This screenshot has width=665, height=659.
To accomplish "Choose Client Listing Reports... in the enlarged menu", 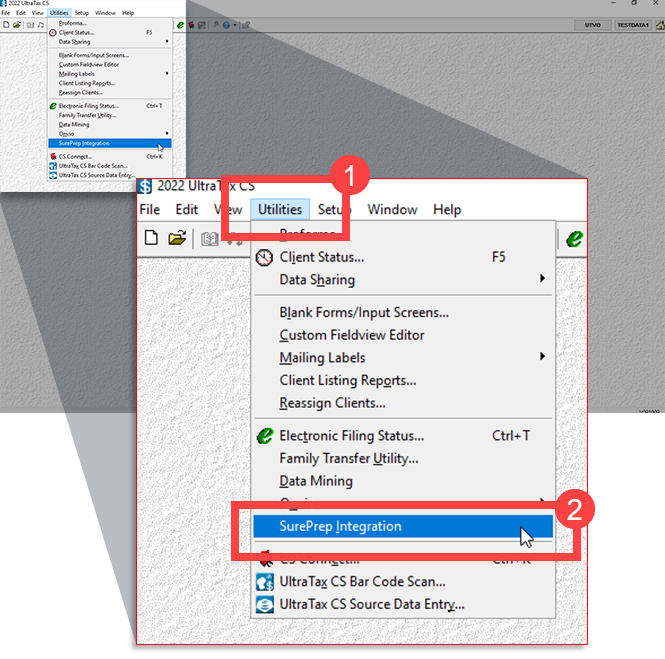I will tap(403, 380).
